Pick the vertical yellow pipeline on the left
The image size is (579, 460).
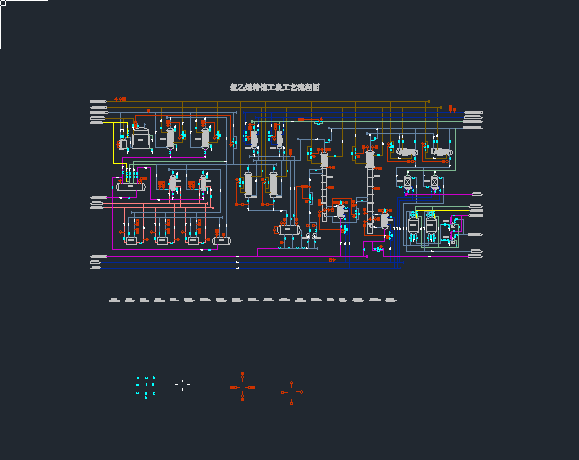click(x=113, y=143)
